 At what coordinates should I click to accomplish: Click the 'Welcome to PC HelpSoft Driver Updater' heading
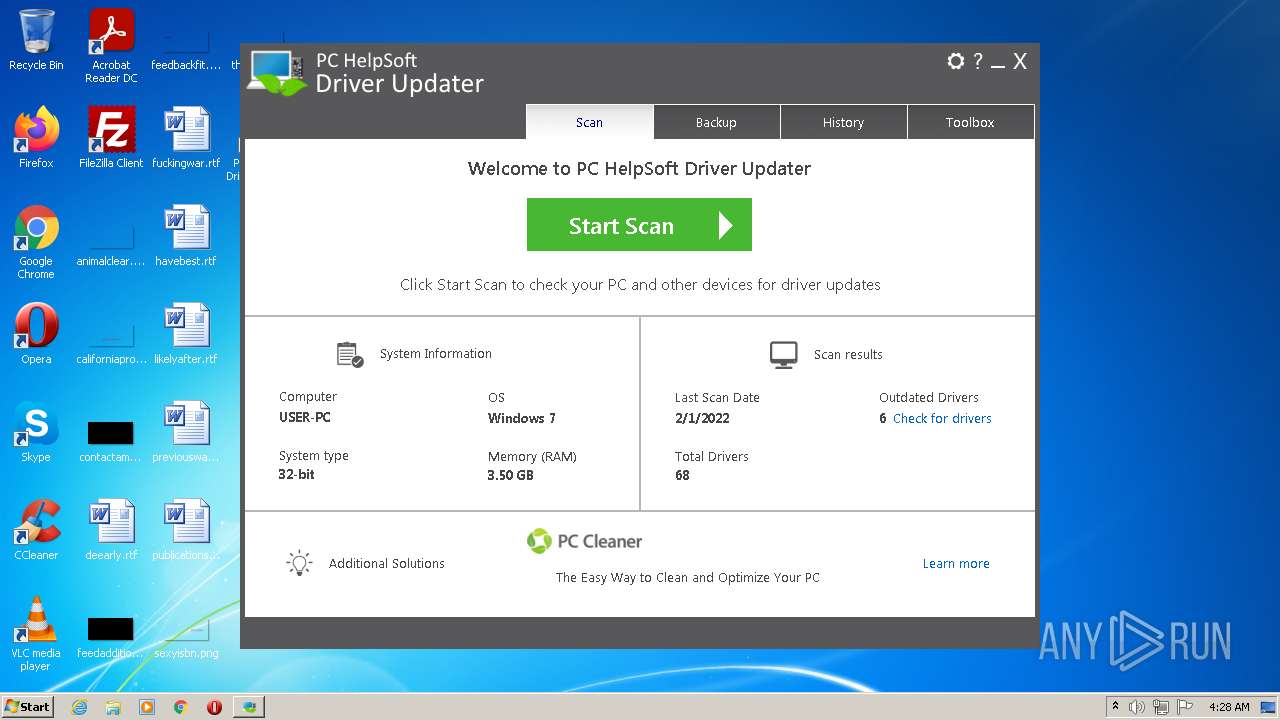[639, 168]
